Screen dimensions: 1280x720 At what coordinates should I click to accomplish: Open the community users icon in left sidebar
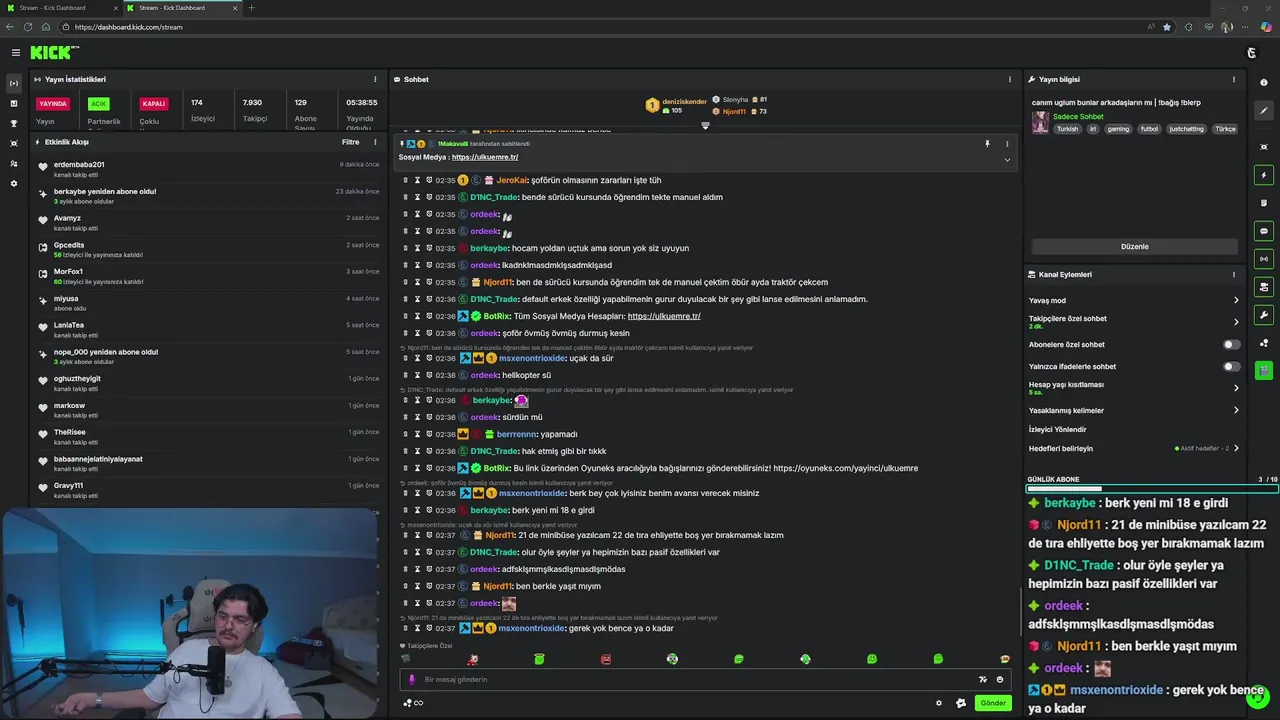(14, 163)
